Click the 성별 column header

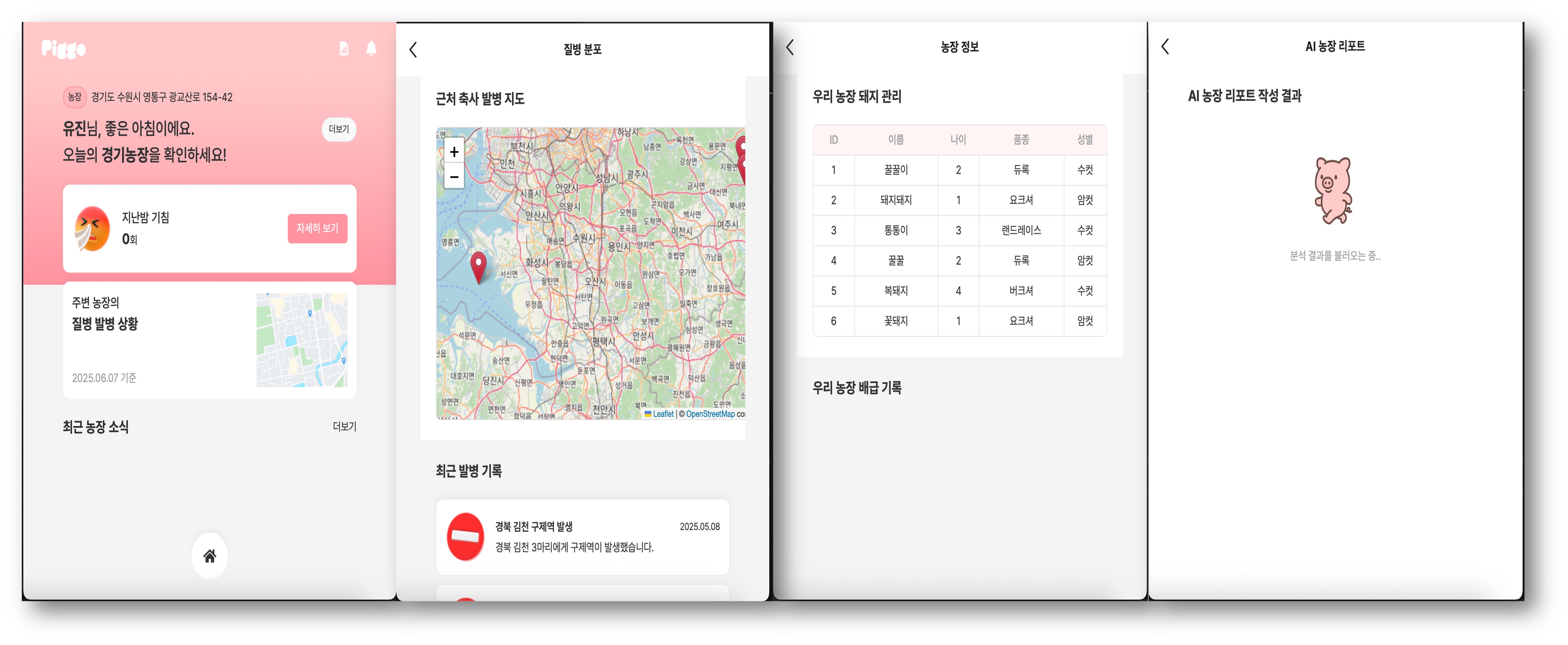1085,140
